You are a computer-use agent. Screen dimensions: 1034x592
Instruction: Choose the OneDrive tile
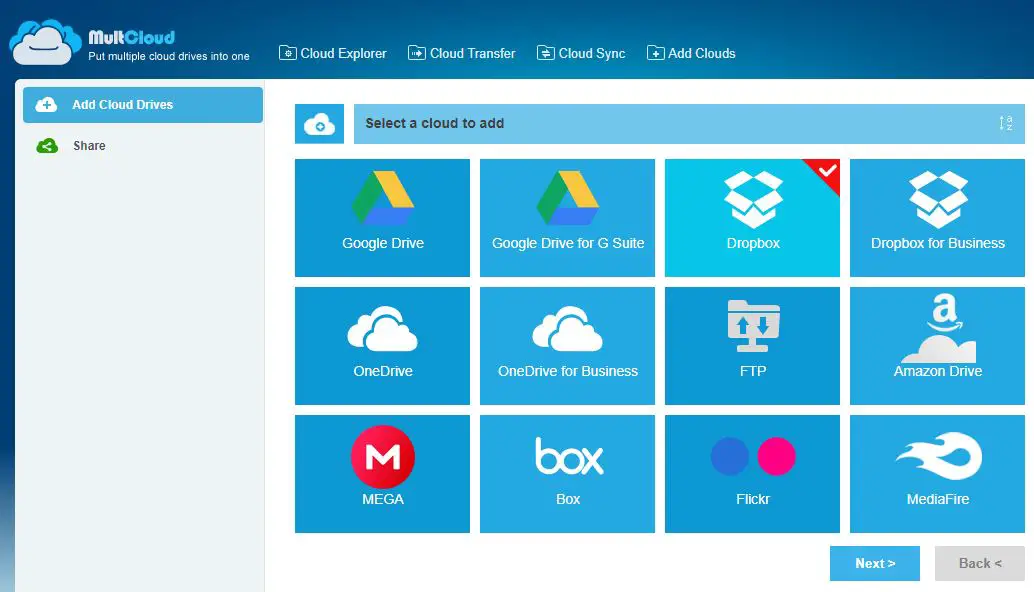point(382,345)
